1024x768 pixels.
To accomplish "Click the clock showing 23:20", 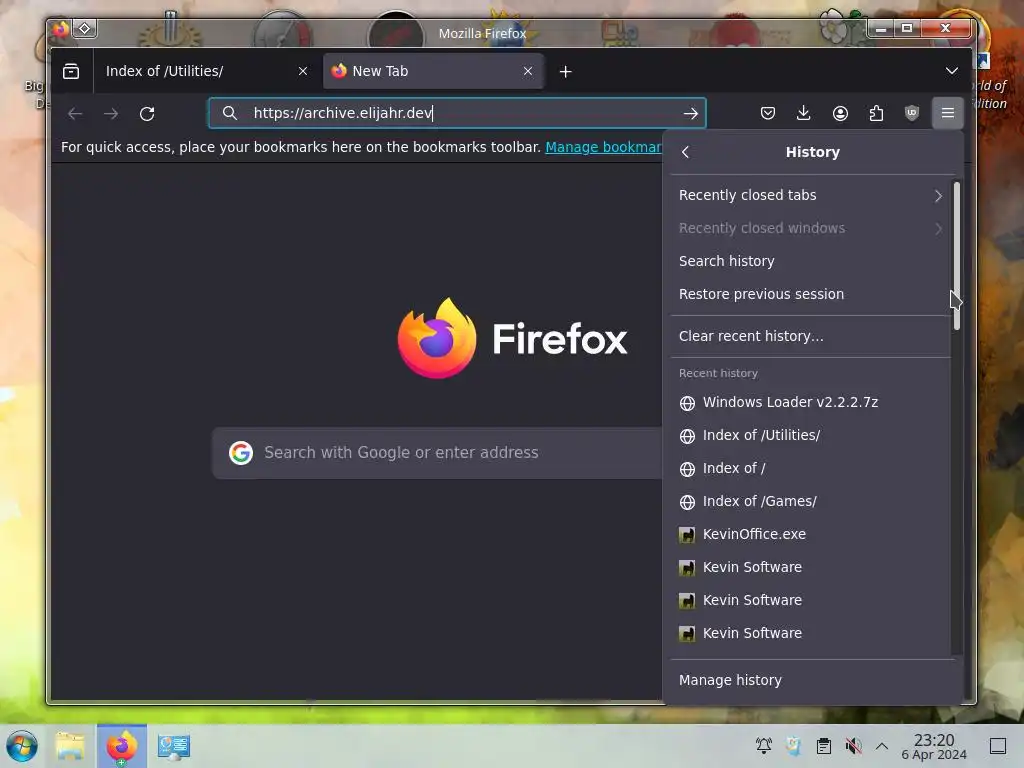I will (934, 746).
